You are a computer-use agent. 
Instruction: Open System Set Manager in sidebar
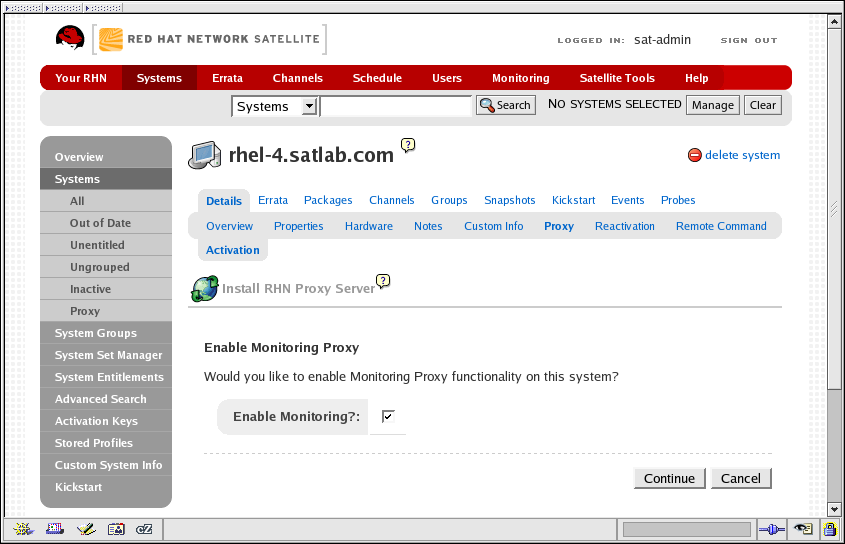pos(106,355)
